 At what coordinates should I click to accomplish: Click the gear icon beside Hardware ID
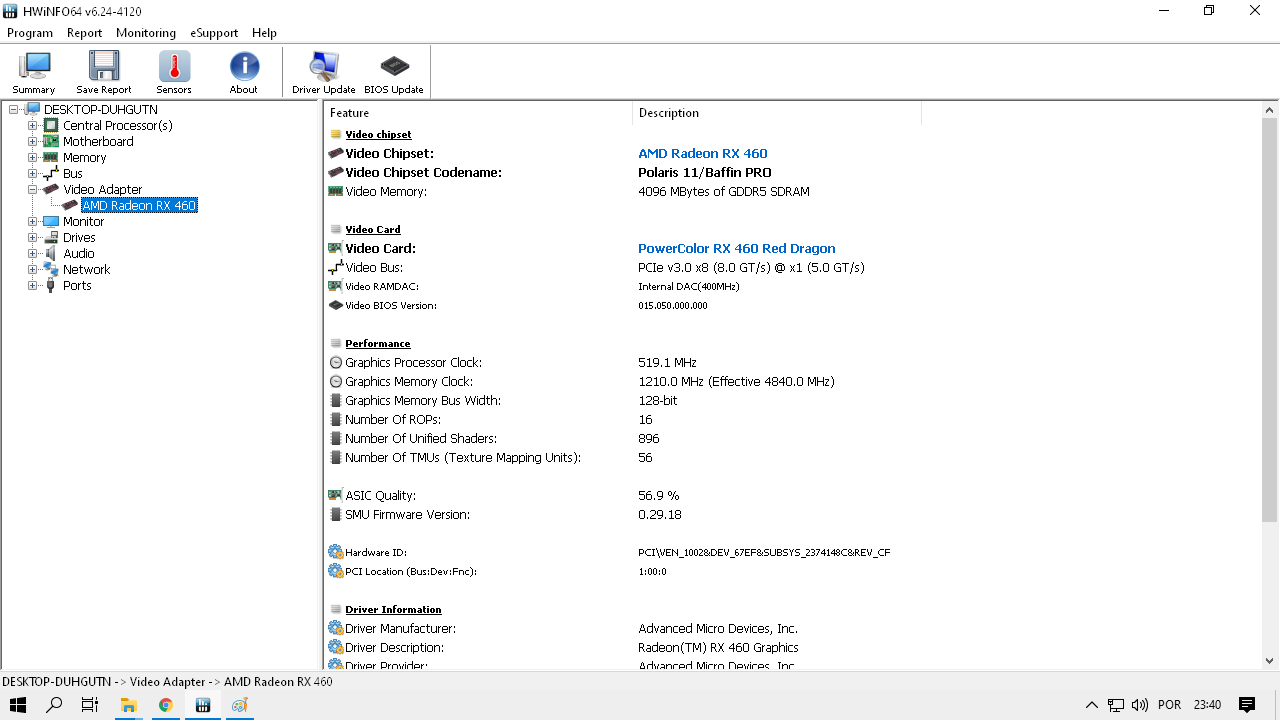point(336,552)
